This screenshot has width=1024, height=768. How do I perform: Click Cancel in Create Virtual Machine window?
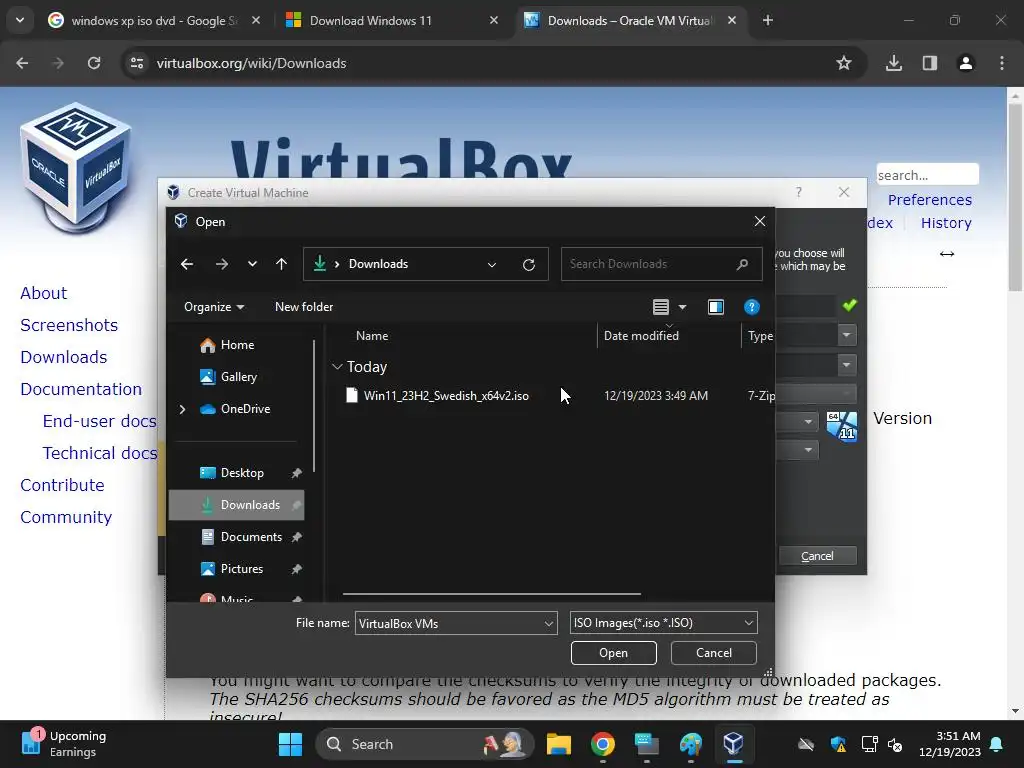point(817,556)
